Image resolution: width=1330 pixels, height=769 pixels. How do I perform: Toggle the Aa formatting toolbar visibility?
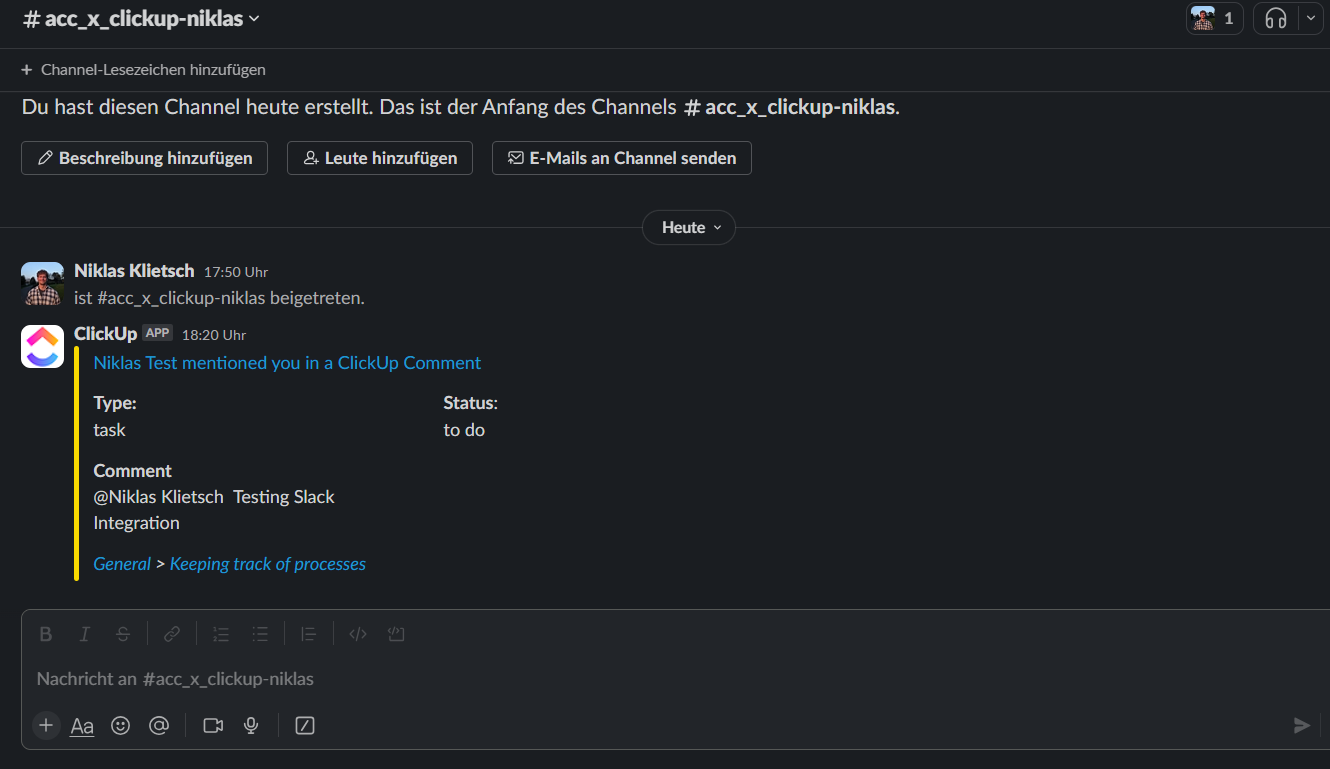click(x=82, y=726)
